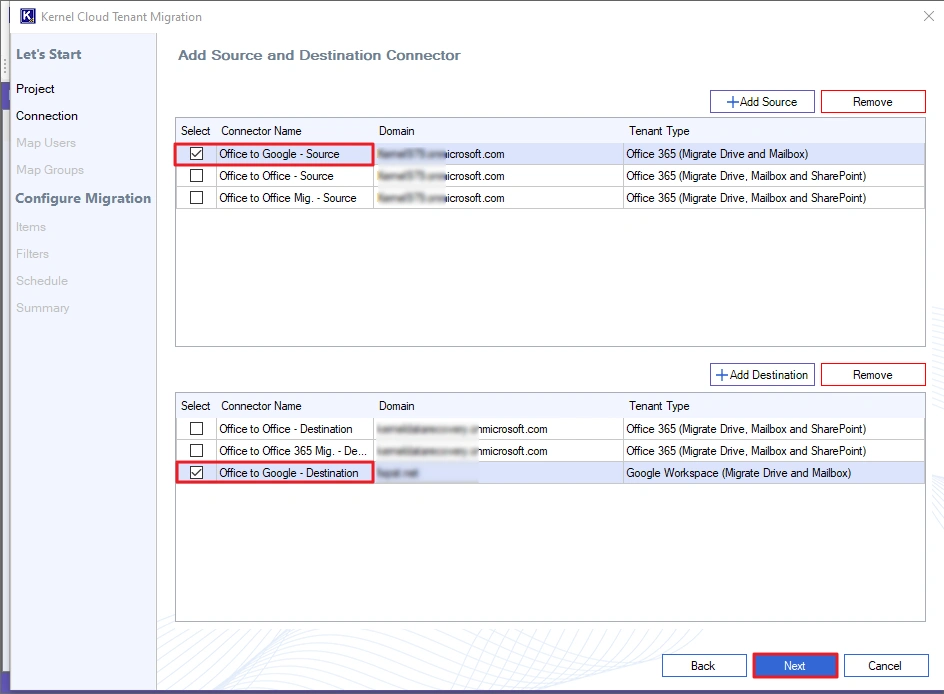
Task: Enable the Office to Office - Source checkbox
Action: pos(196,176)
